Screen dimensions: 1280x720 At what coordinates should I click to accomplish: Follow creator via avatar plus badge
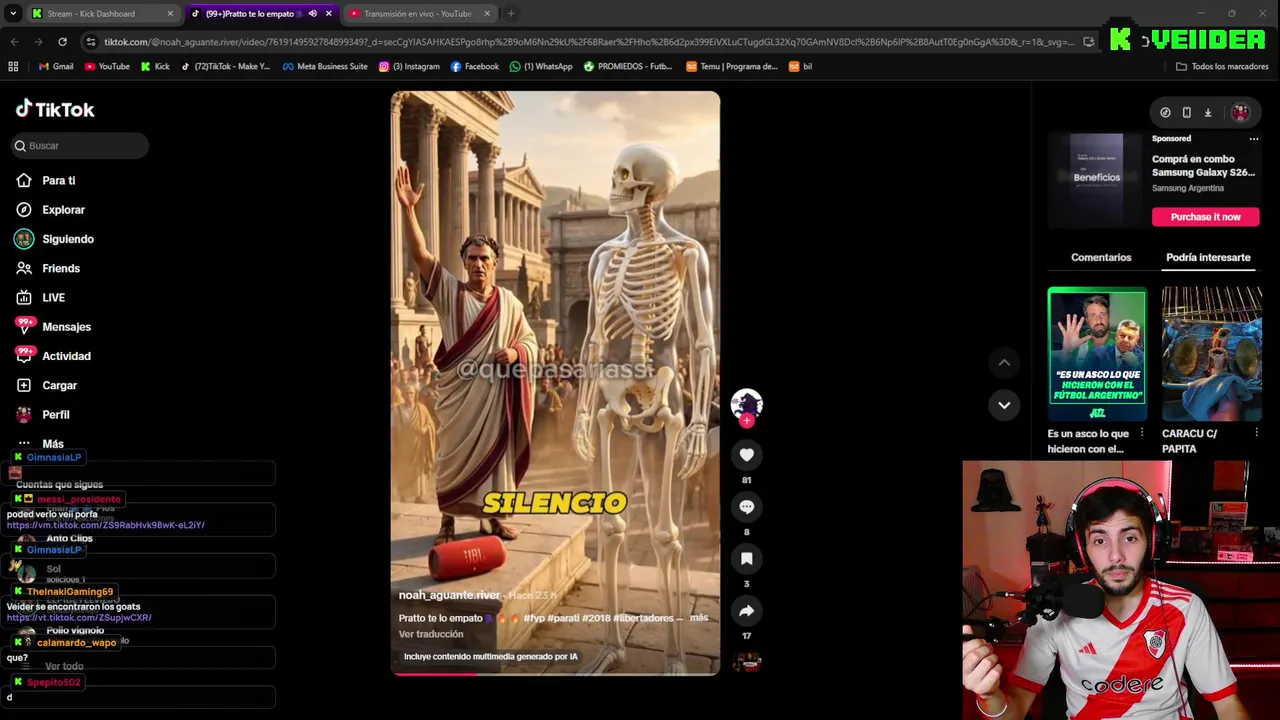(746, 421)
